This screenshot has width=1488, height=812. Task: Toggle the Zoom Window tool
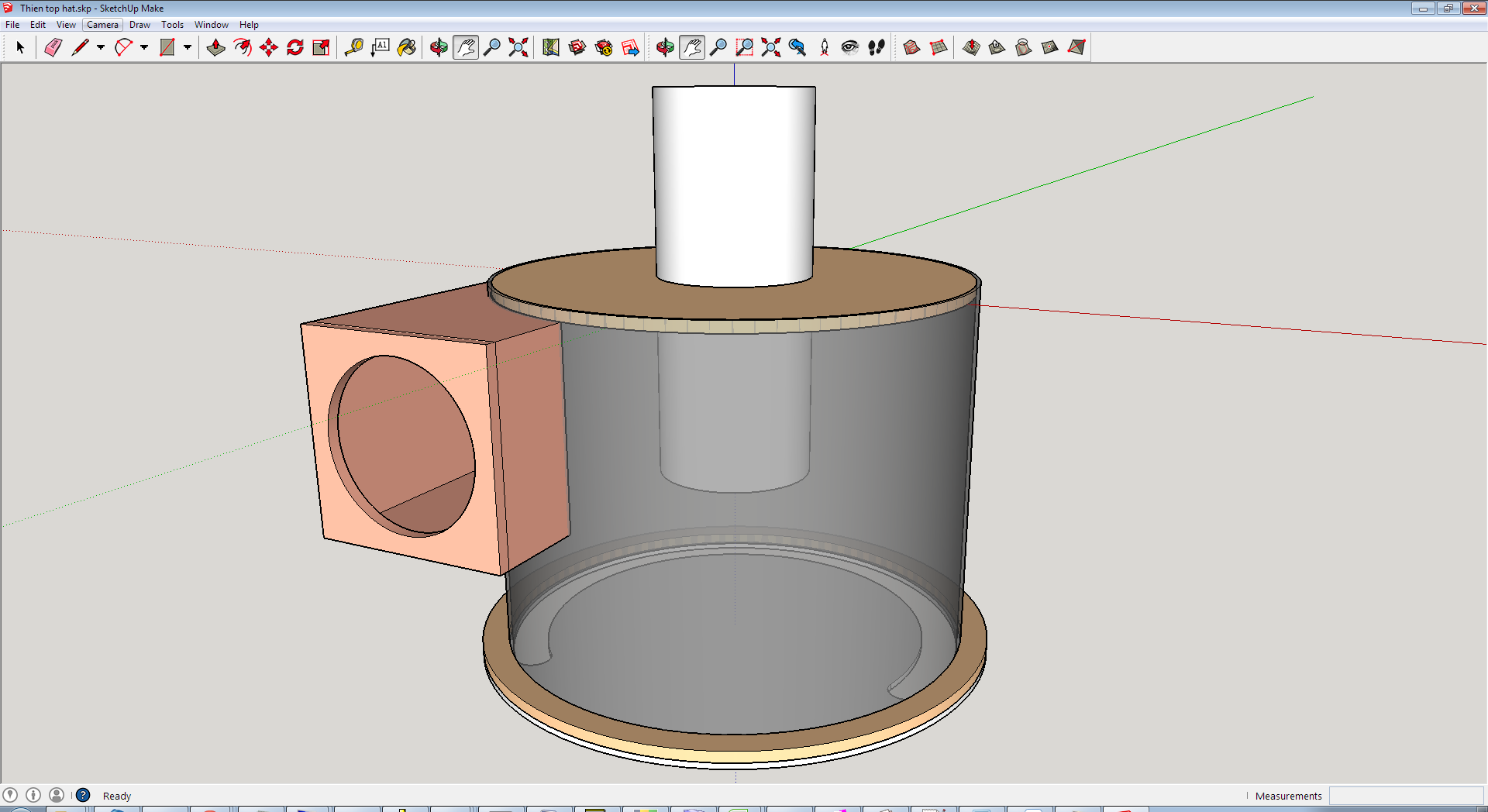(744, 47)
